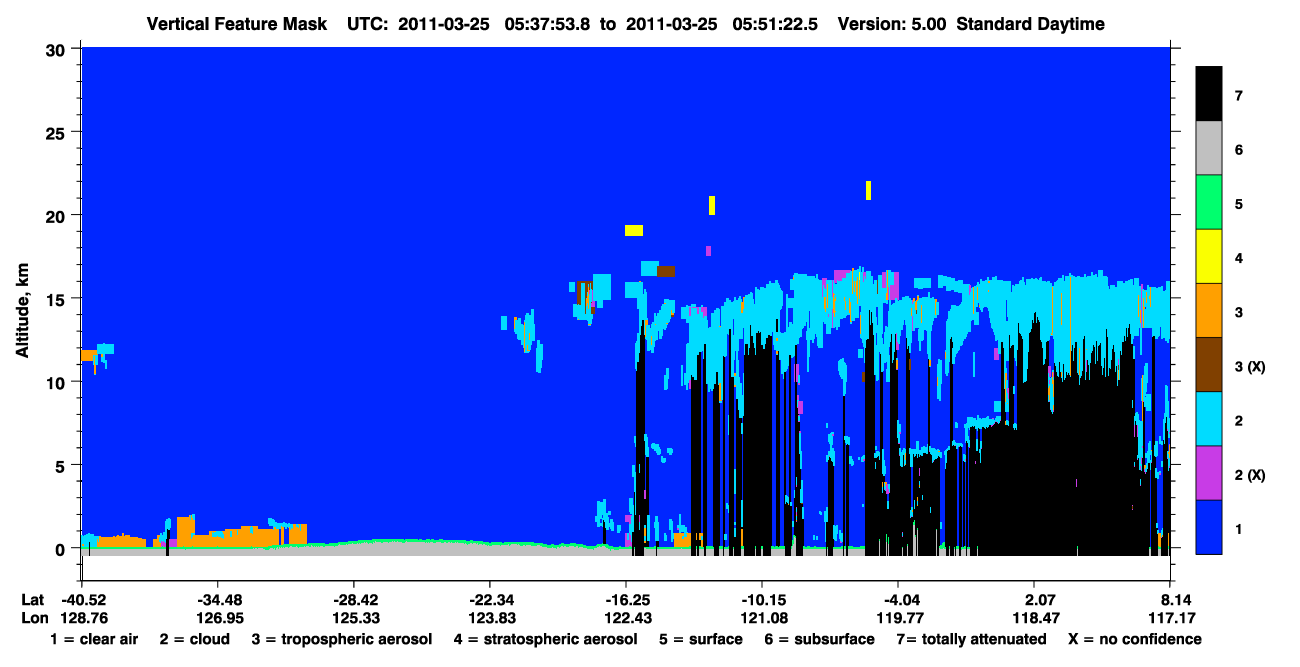Click the green surface legend swatch
1300x667 pixels.
coord(1209,202)
